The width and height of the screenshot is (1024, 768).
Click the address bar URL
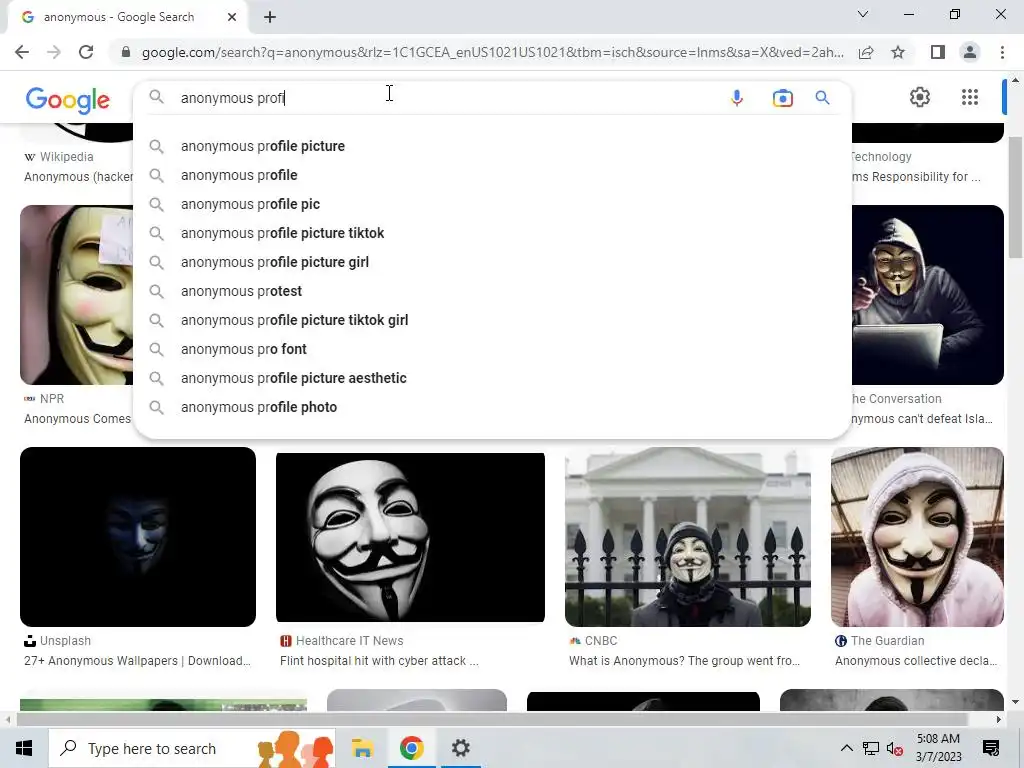click(x=492, y=52)
